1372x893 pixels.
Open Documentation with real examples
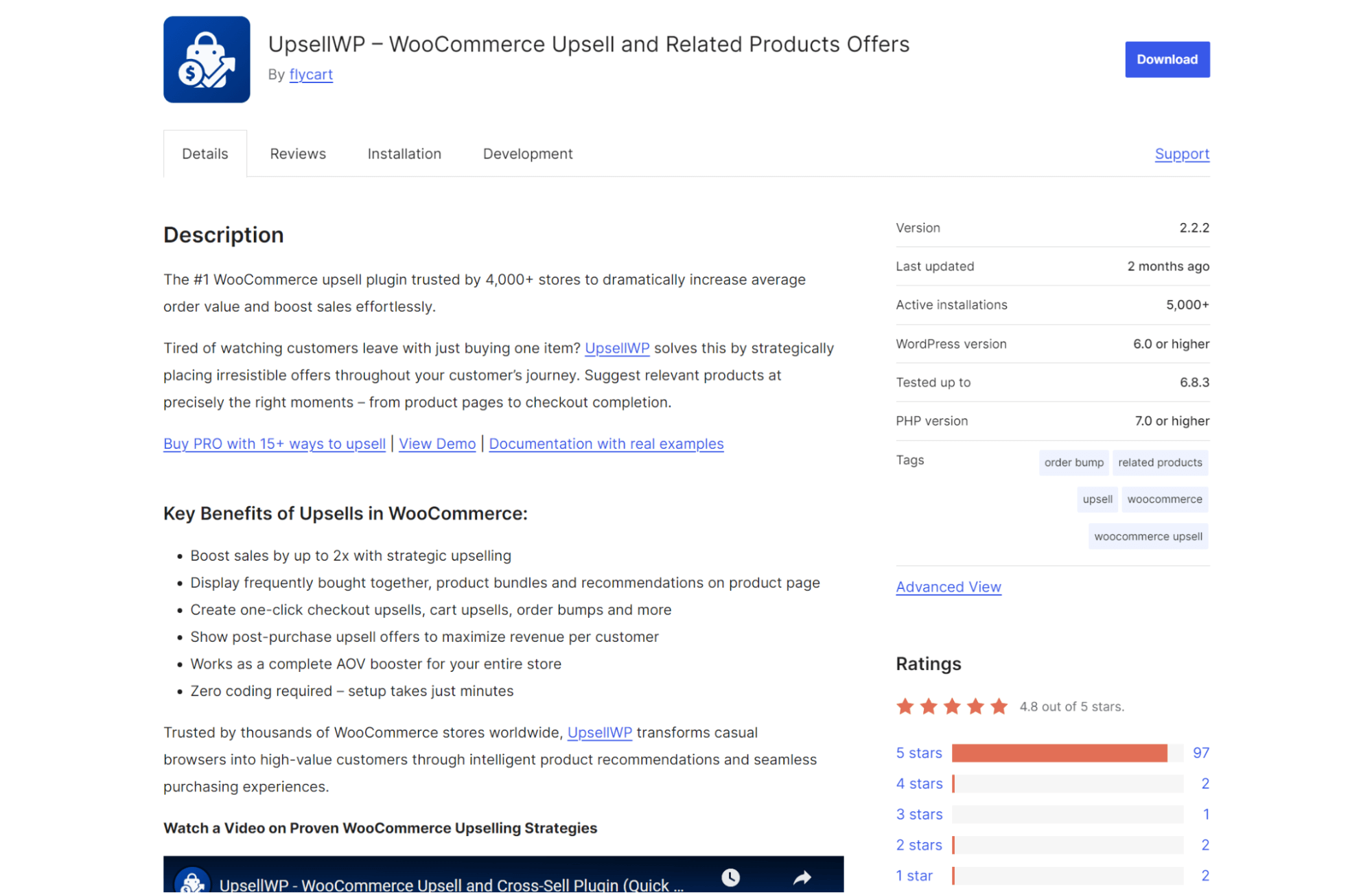[606, 443]
